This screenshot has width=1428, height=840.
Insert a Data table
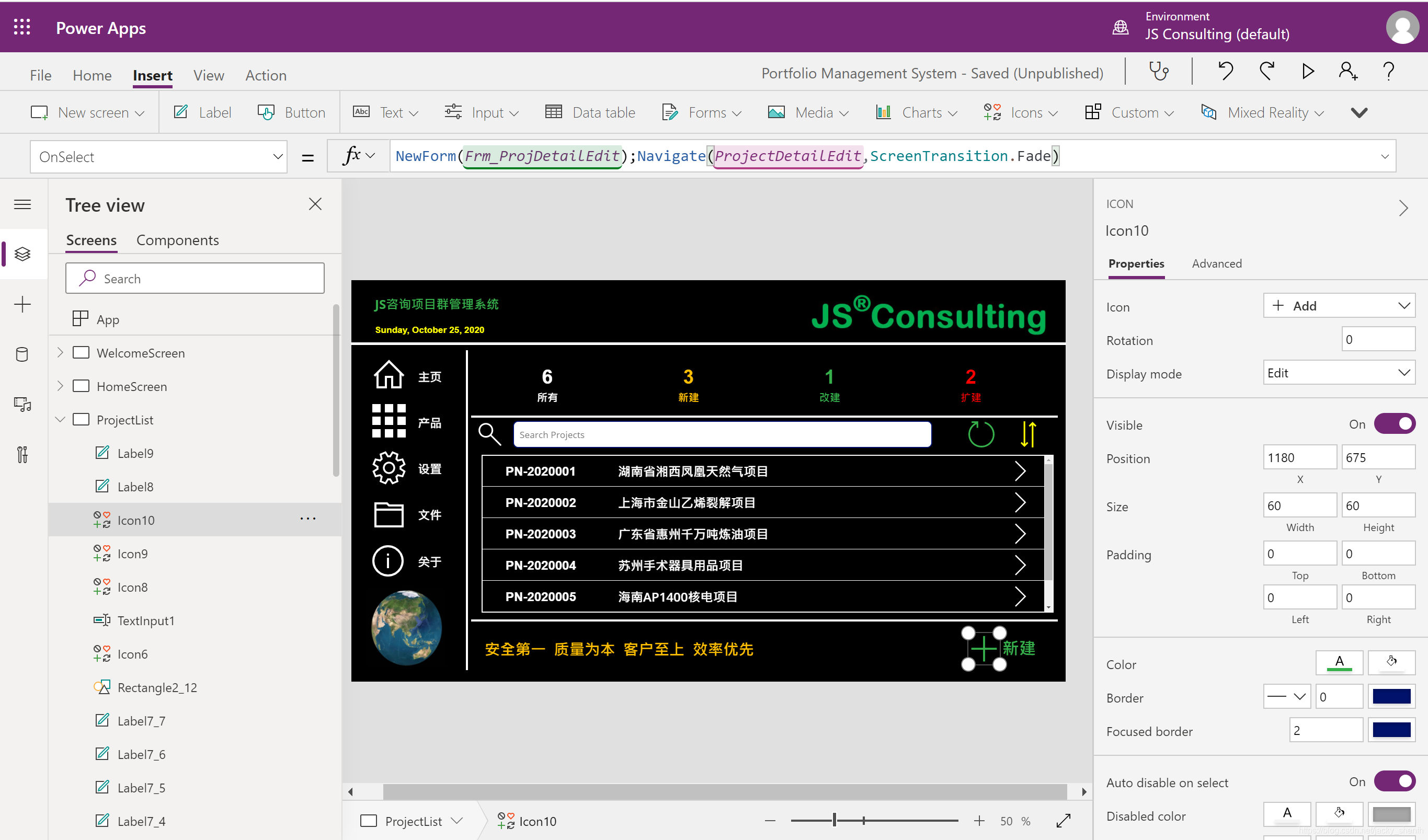tap(590, 113)
